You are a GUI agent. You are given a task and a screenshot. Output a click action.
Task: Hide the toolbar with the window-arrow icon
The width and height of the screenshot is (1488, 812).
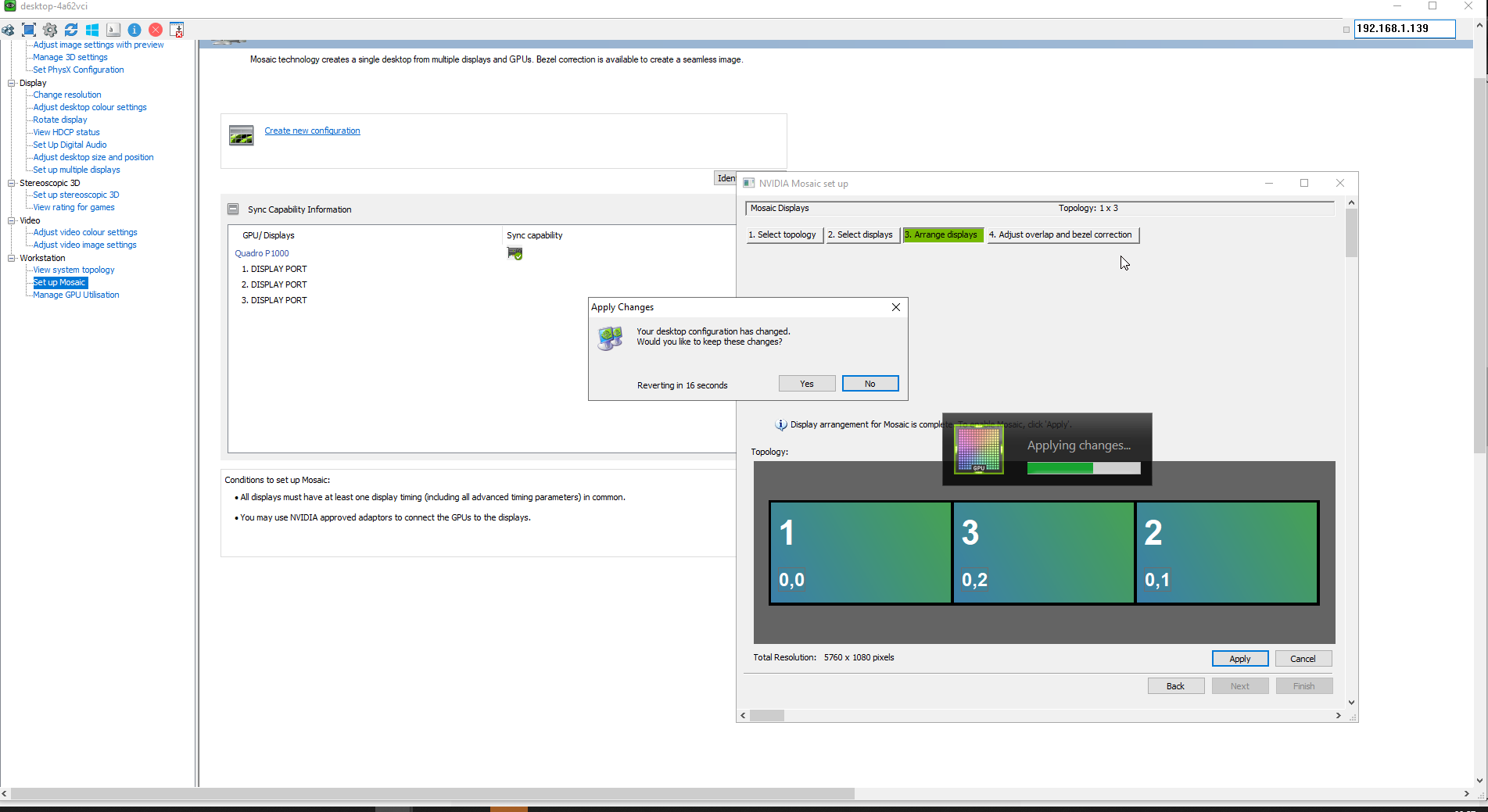click(x=177, y=30)
